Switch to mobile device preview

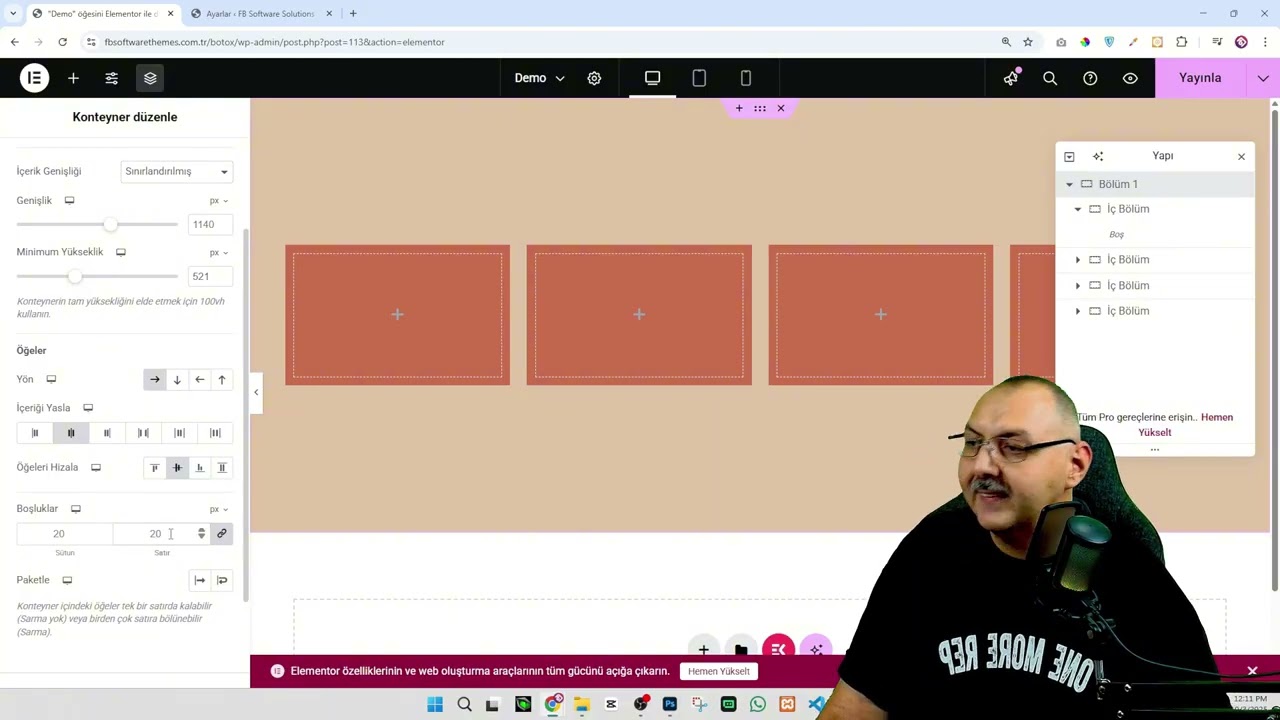point(745,78)
